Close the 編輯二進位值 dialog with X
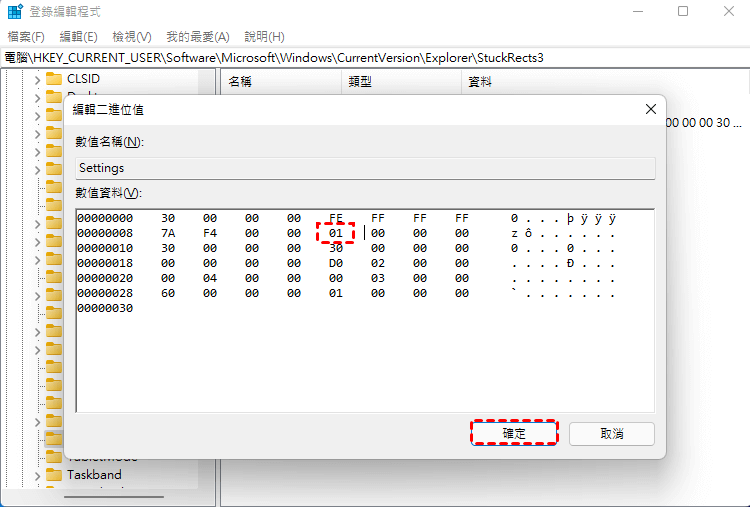Screen dimensions: 750x507 [x=651, y=109]
